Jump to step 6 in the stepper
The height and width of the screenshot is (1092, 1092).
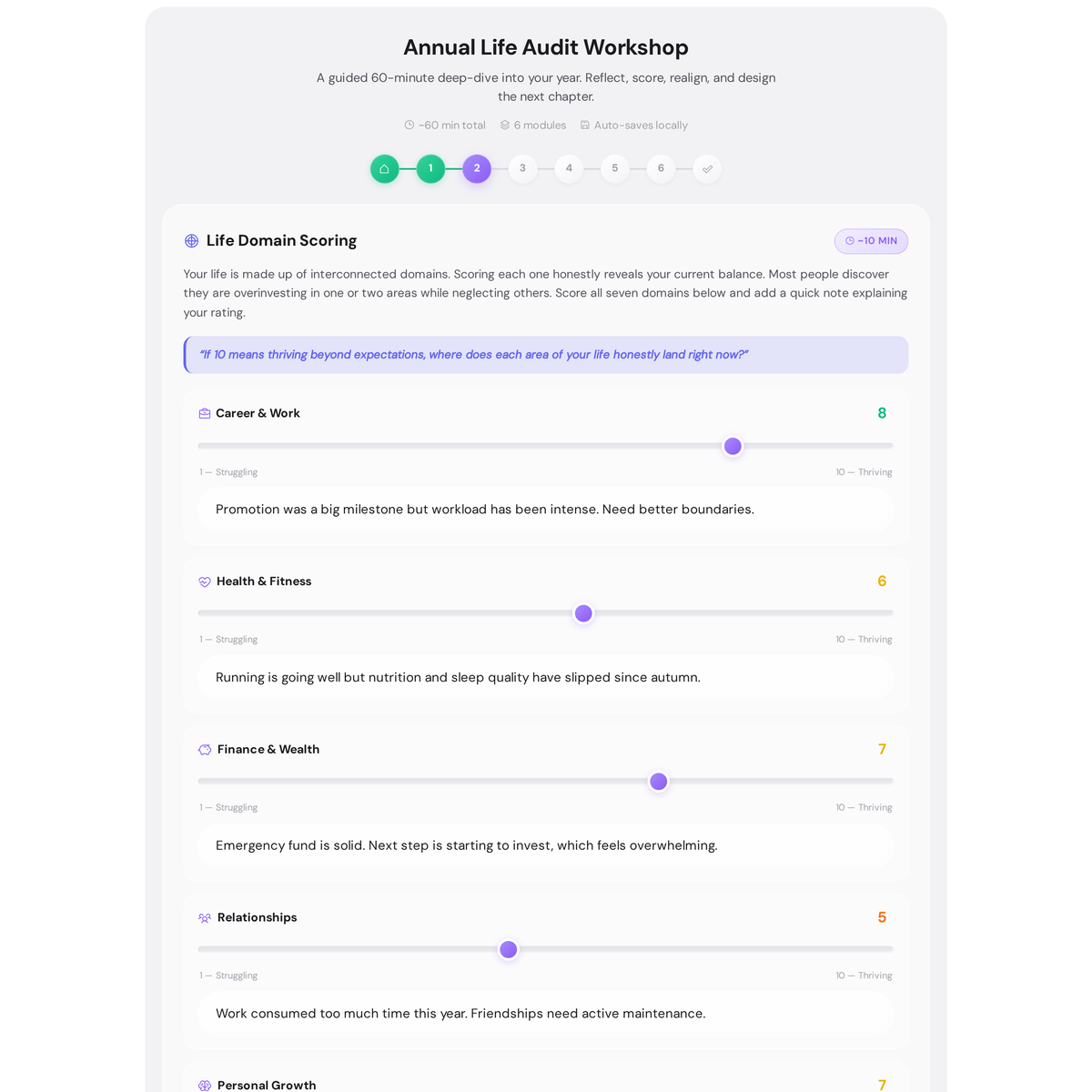pyautogui.click(x=660, y=168)
